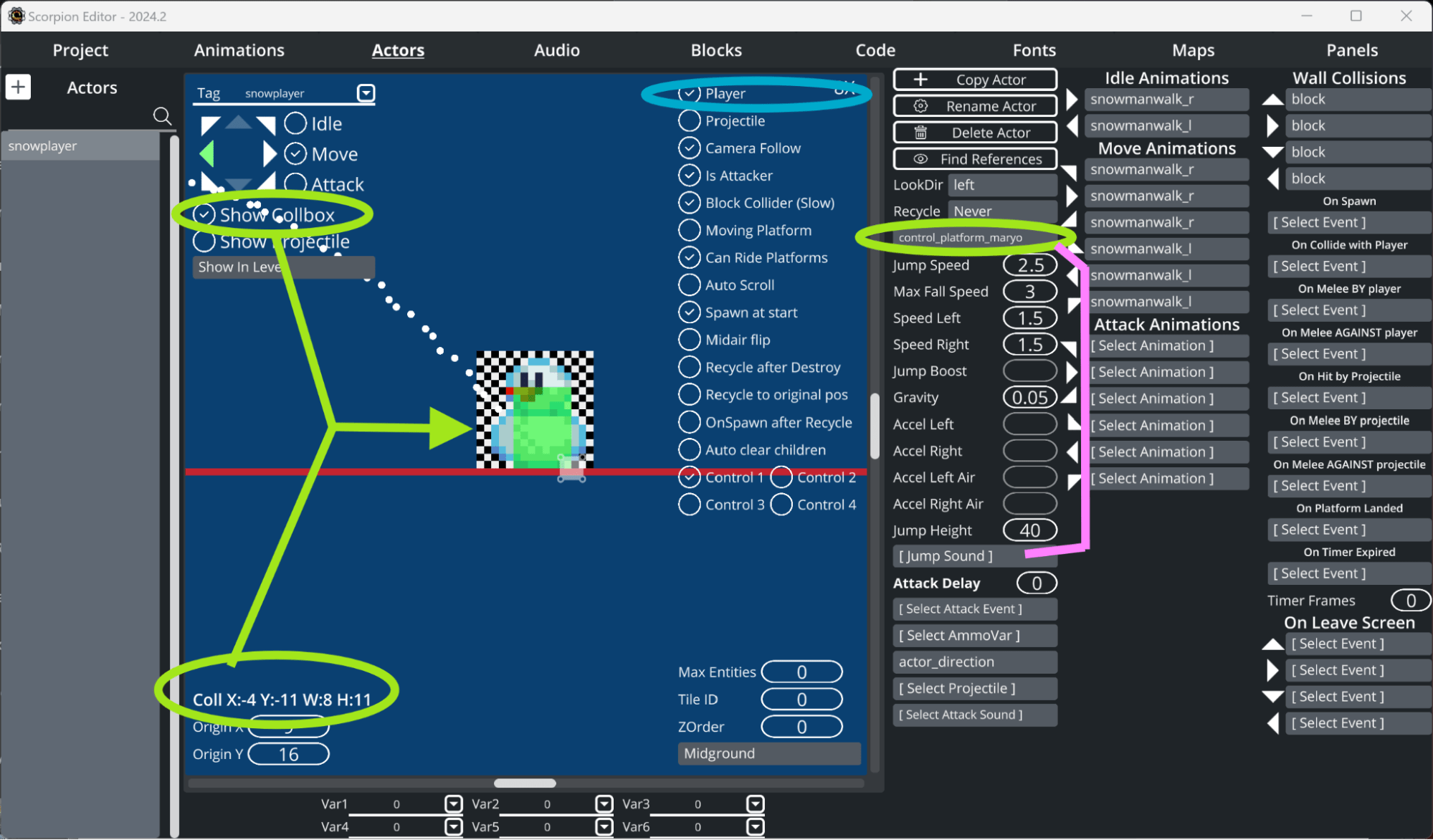Click the plus icon to add an actor
1433x840 pixels.
point(18,87)
